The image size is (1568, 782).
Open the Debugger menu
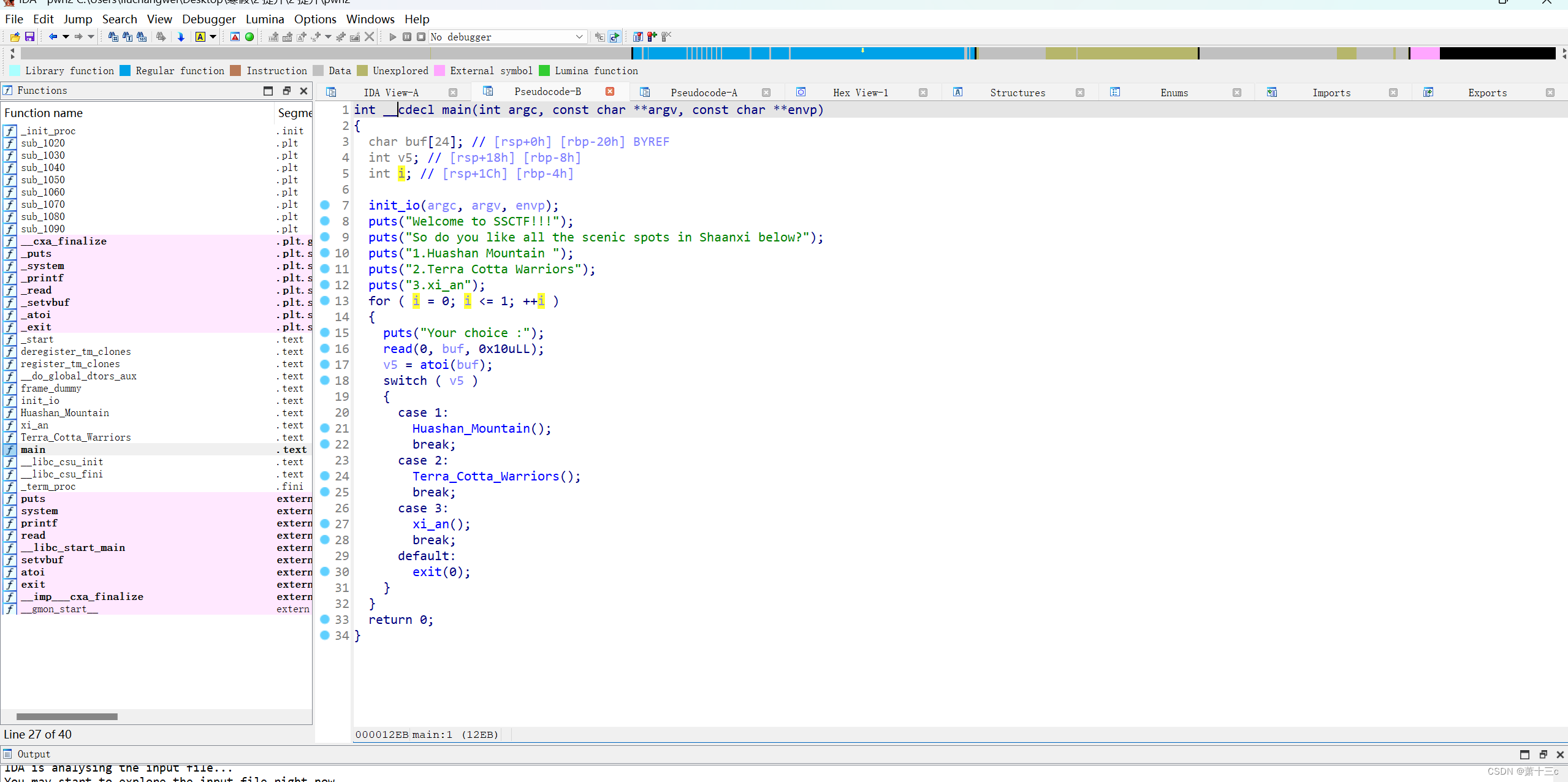click(208, 19)
